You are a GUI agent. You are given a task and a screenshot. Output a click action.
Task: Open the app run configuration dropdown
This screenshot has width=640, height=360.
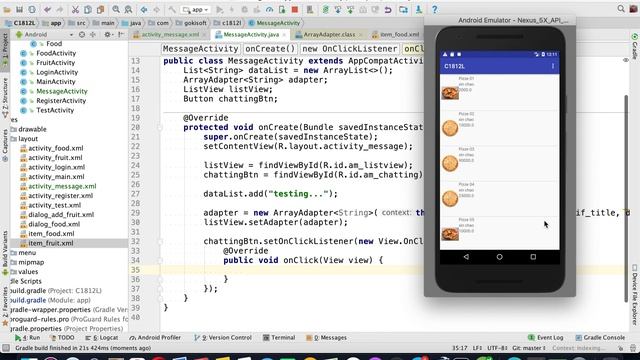point(196,9)
